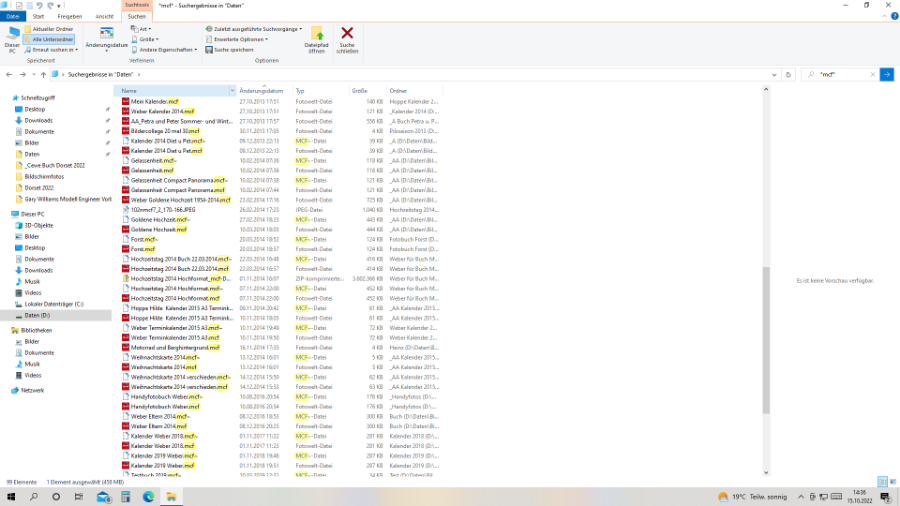Click Suche speichern in the ribbon

232,49
